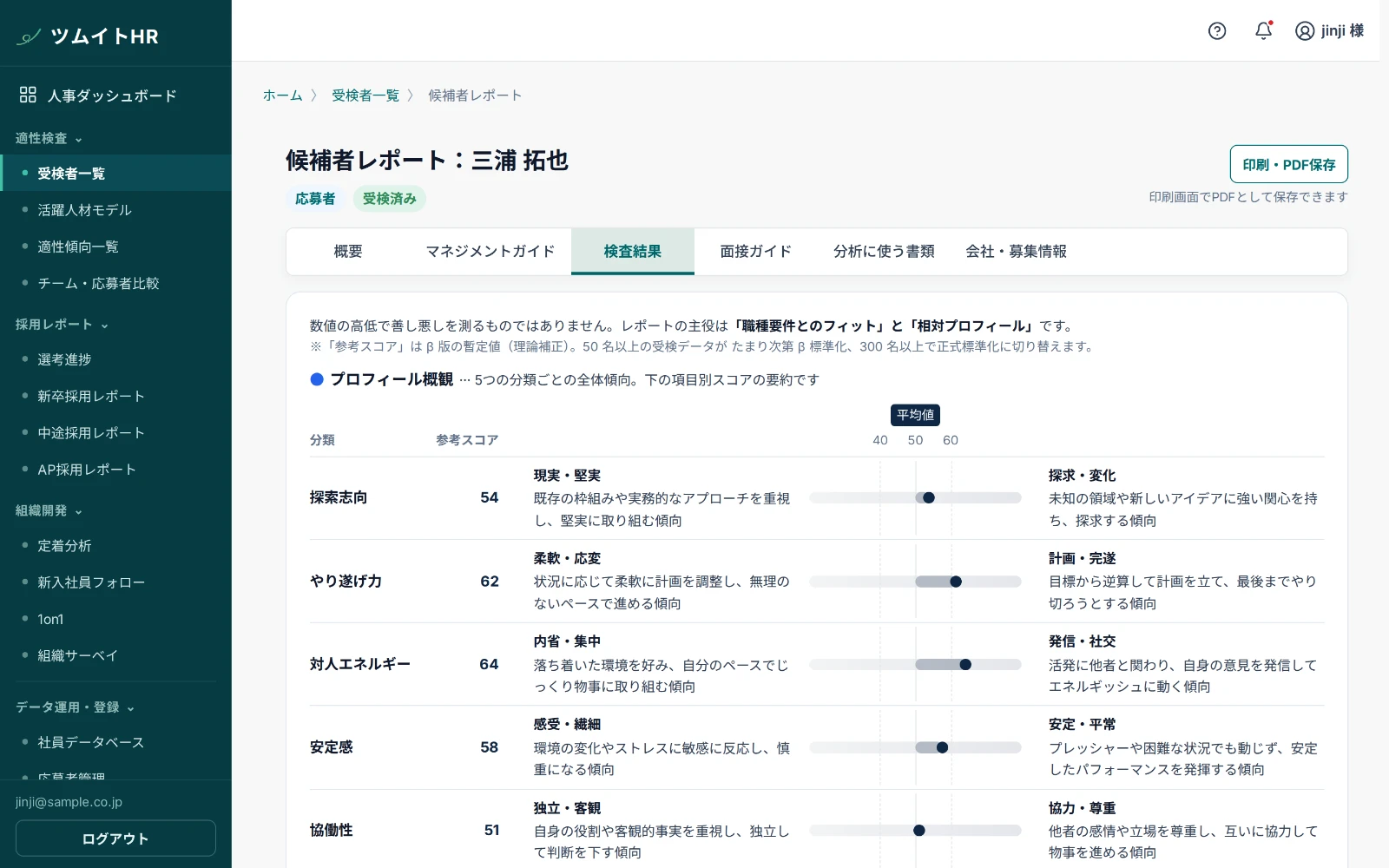The image size is (1389, 868).
Task: Click the 探索志向 score slider marker
Action: [929, 498]
